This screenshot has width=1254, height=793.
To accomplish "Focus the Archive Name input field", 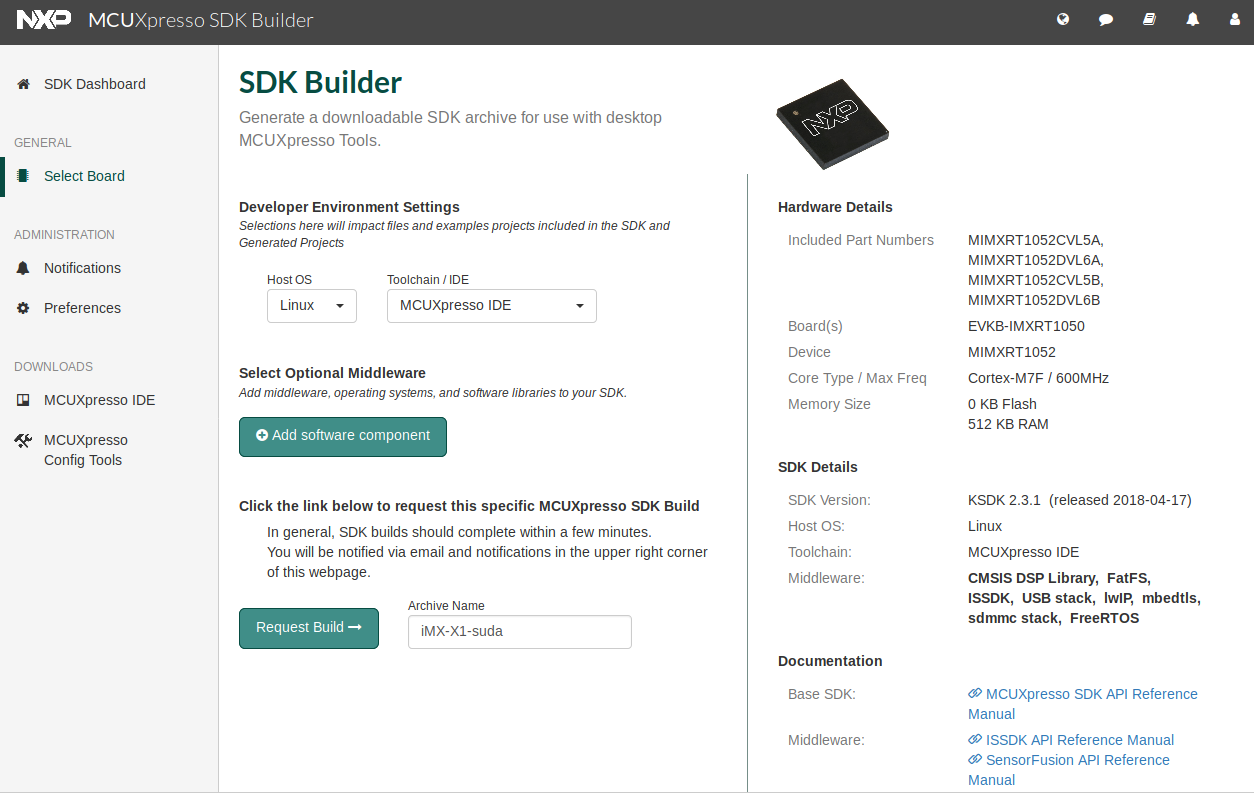I will click(520, 631).
